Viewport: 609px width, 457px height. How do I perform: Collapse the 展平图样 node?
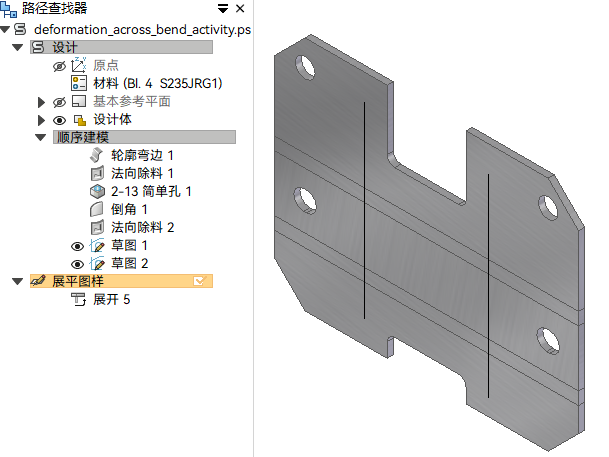17,281
